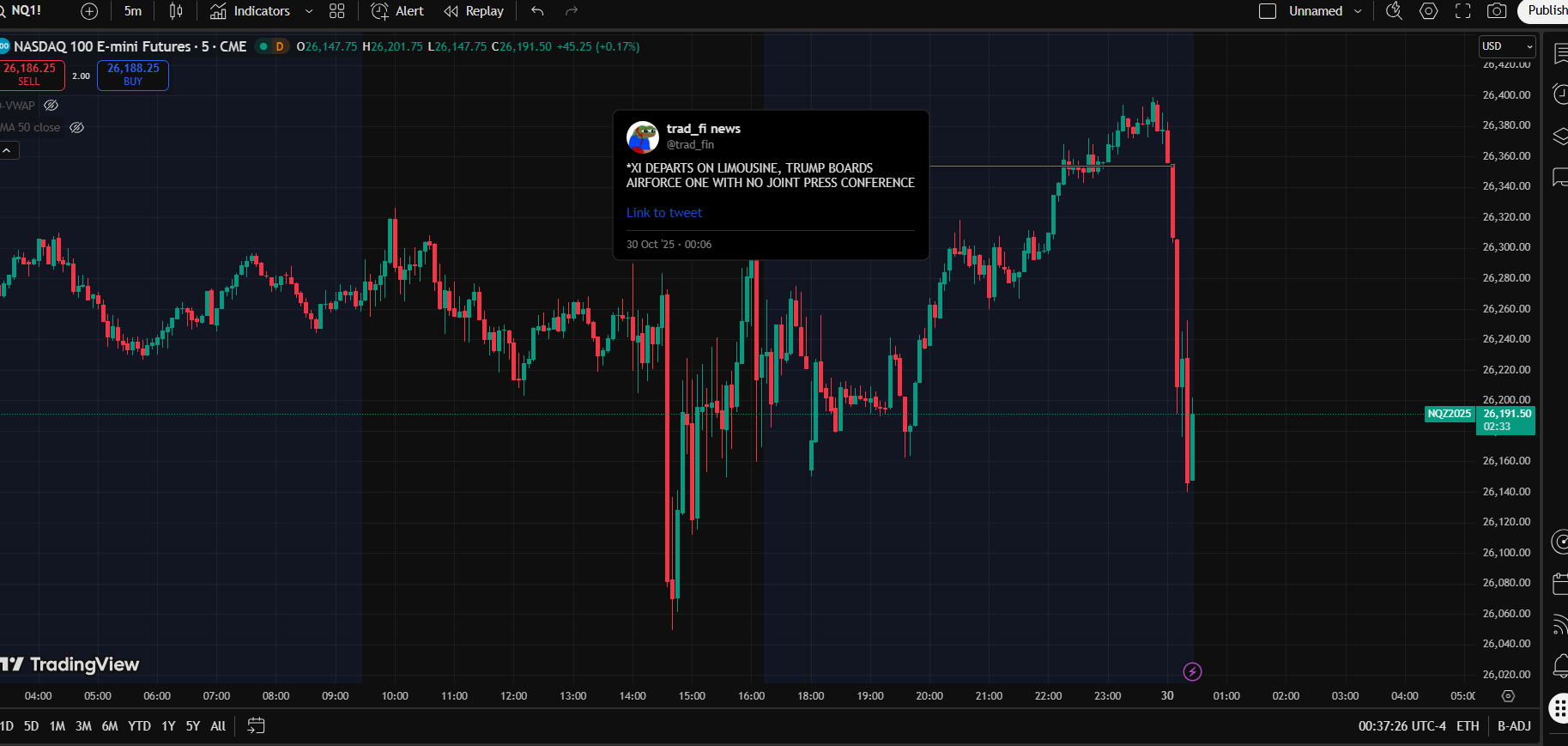Create a new Alert from the toolbar
1568x746 pixels.
click(397, 11)
